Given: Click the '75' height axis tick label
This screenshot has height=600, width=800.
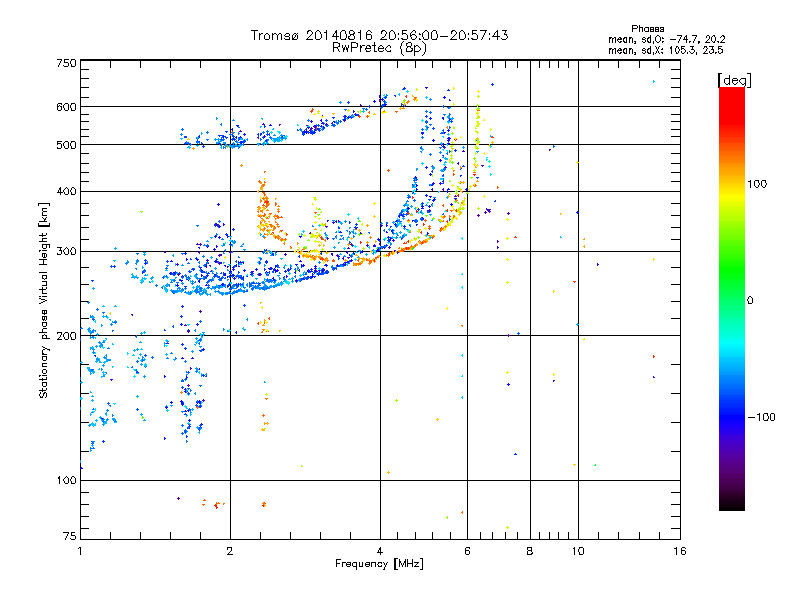Looking at the screenshot, I should (70, 536).
